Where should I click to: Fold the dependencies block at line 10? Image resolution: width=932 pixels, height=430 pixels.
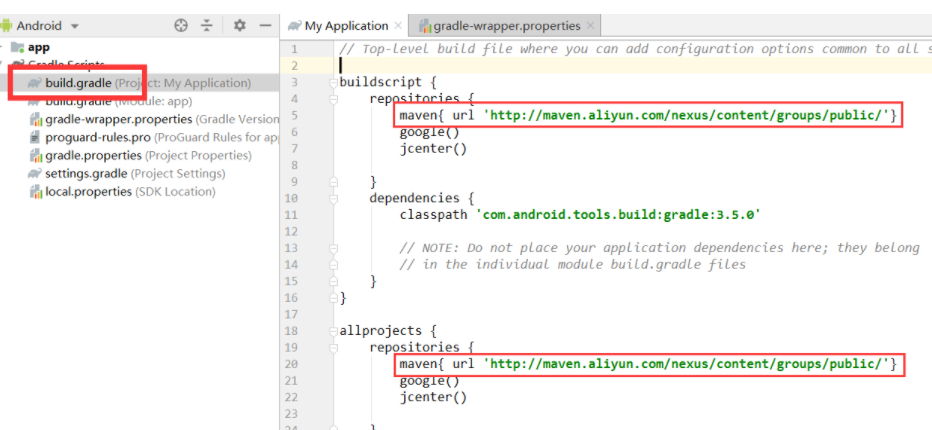pyautogui.click(x=333, y=198)
